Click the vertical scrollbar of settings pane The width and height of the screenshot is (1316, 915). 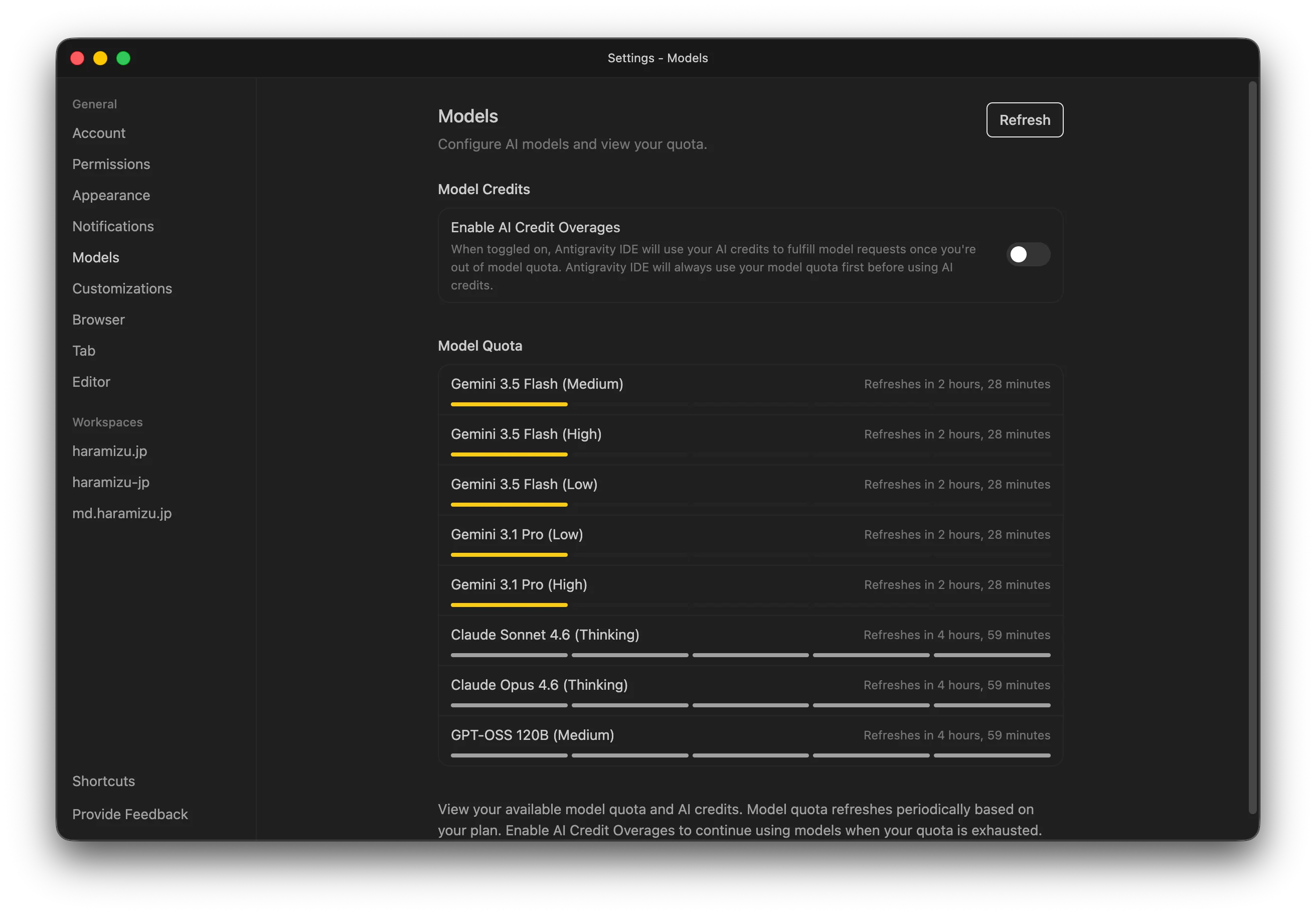pos(1253,447)
